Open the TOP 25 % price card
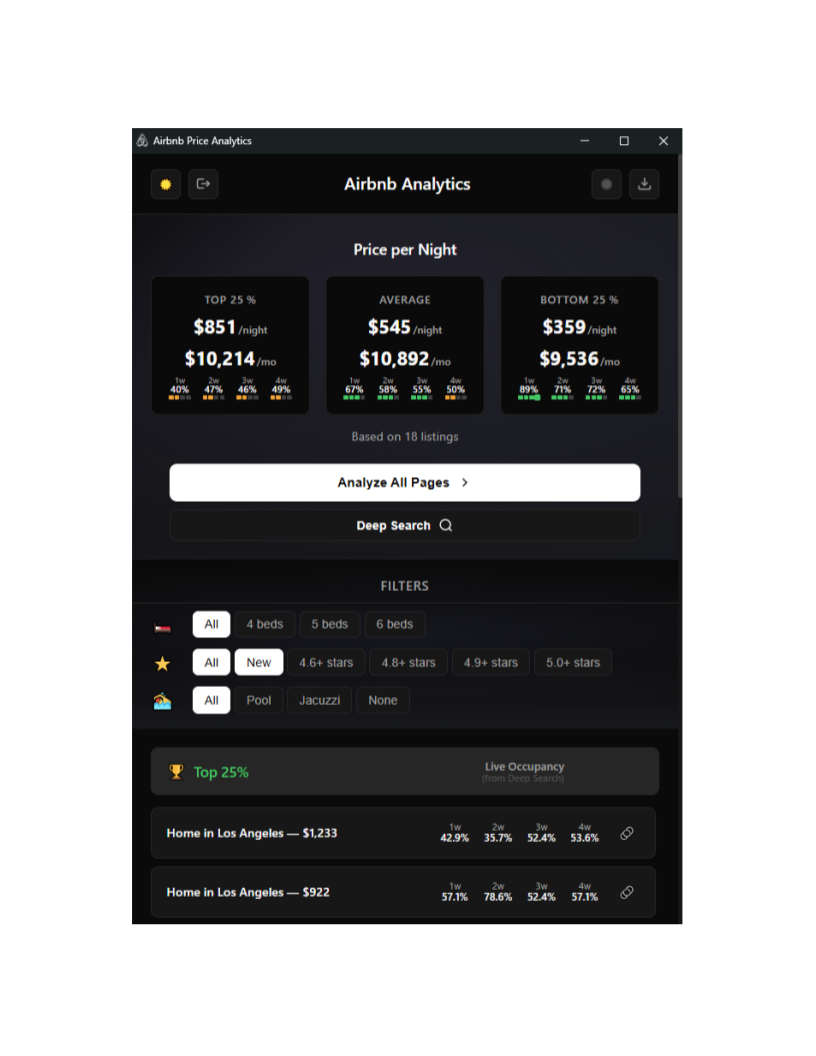The width and height of the screenshot is (816, 1056). click(x=230, y=345)
